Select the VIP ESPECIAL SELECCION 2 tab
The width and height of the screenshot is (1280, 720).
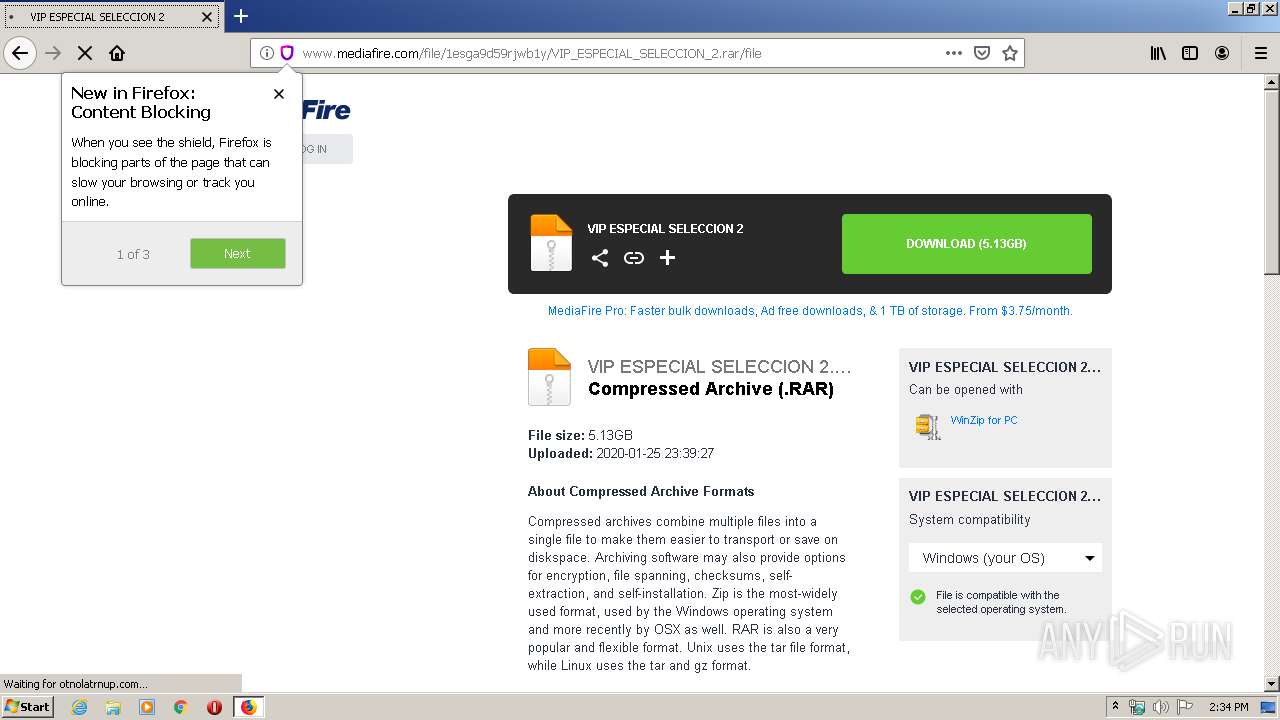pos(111,17)
